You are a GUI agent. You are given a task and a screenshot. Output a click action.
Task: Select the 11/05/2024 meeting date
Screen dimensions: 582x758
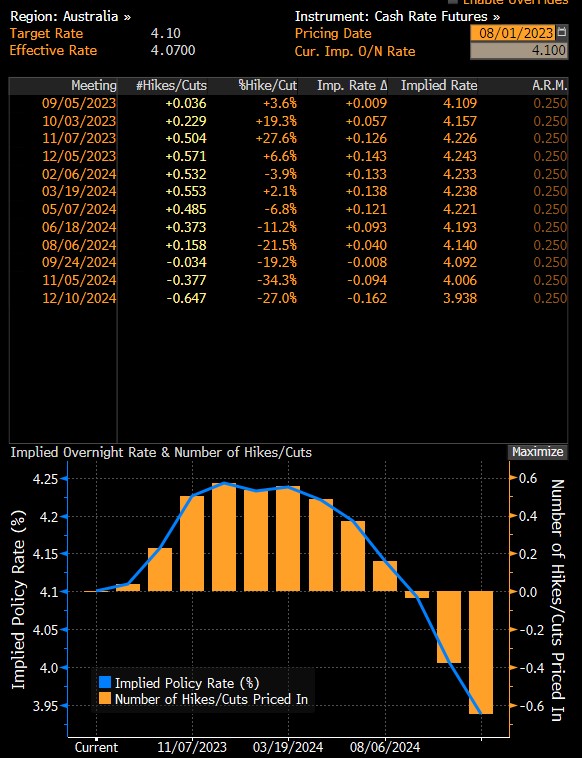click(79, 280)
